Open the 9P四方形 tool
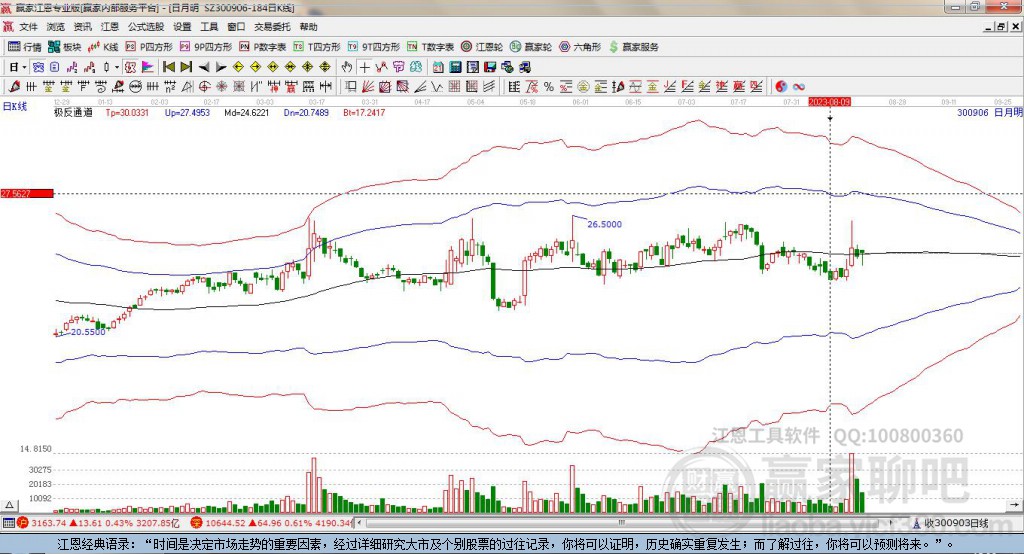Viewport: 1024px width, 554px height. (x=206, y=47)
